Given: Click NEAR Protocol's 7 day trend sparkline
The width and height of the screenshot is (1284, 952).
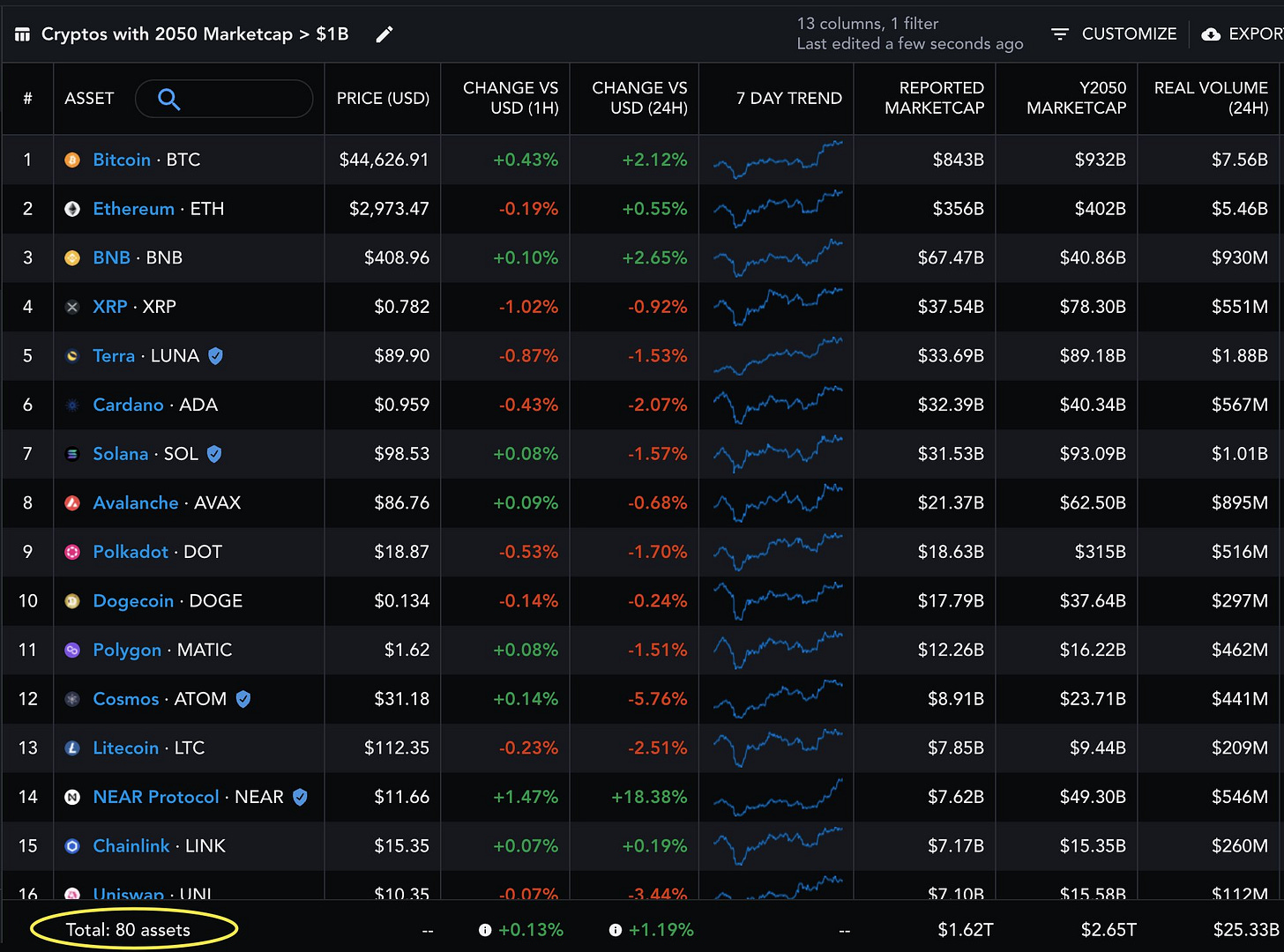Looking at the screenshot, I should [x=778, y=796].
